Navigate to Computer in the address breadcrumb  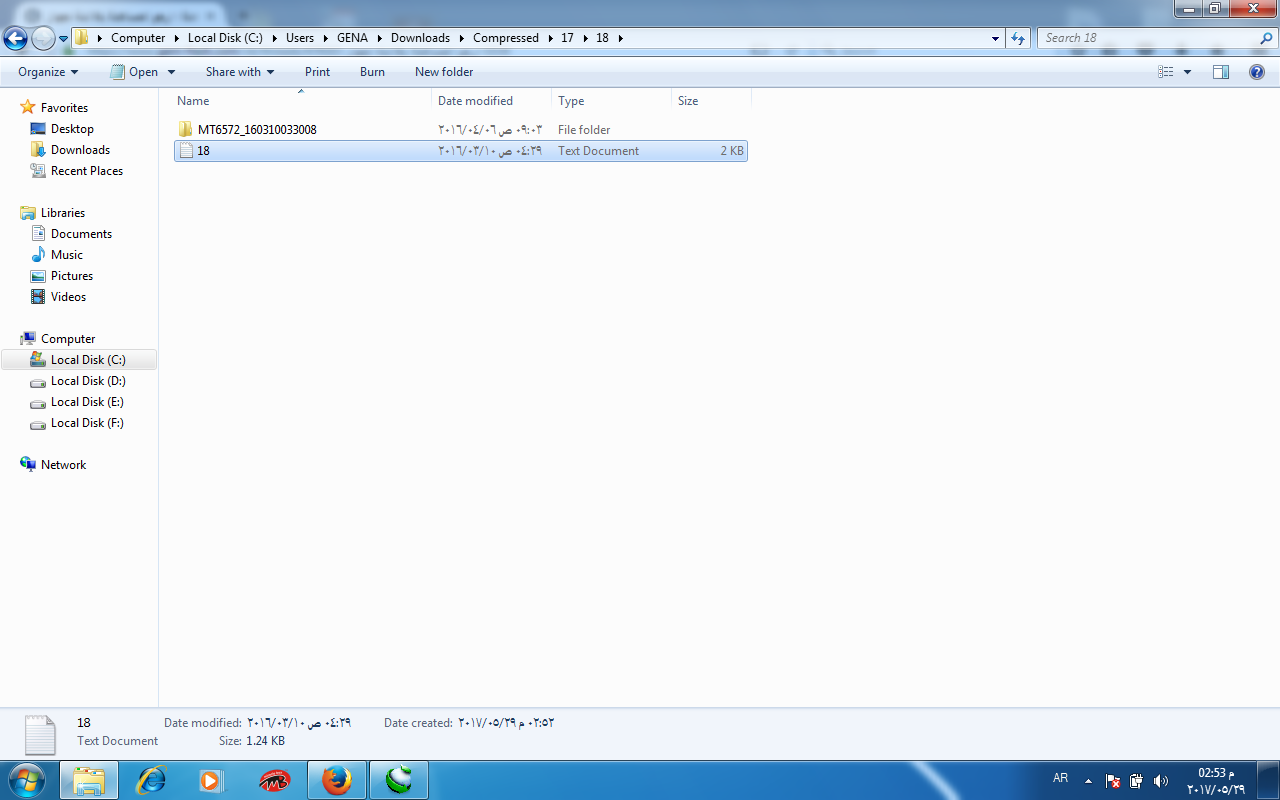tap(138, 38)
